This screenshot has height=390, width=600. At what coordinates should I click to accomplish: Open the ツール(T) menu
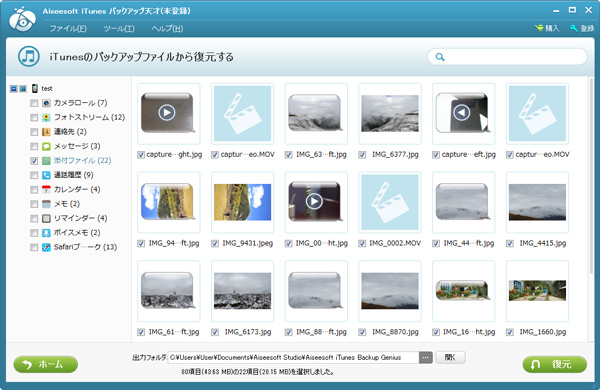tap(119, 29)
